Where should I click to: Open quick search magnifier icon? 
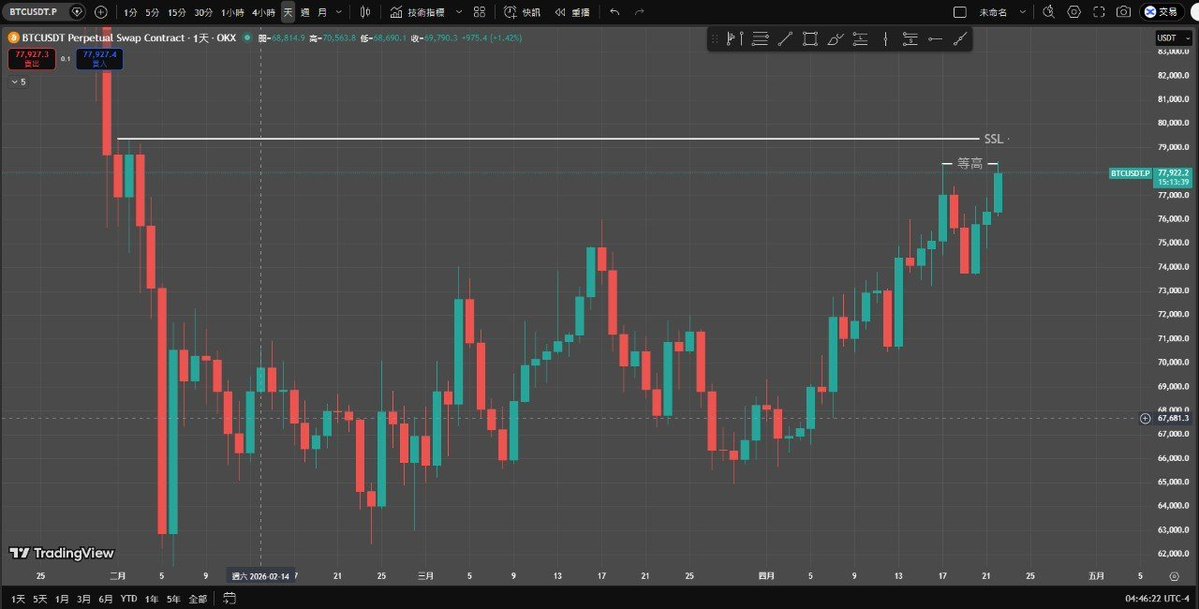point(1049,12)
